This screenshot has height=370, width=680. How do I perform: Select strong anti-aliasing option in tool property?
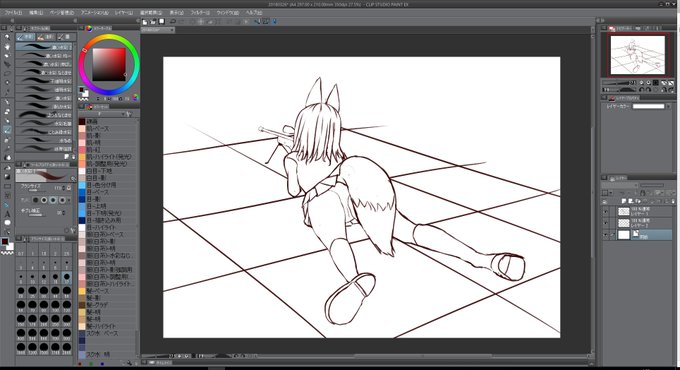pyautogui.click(x=62, y=200)
